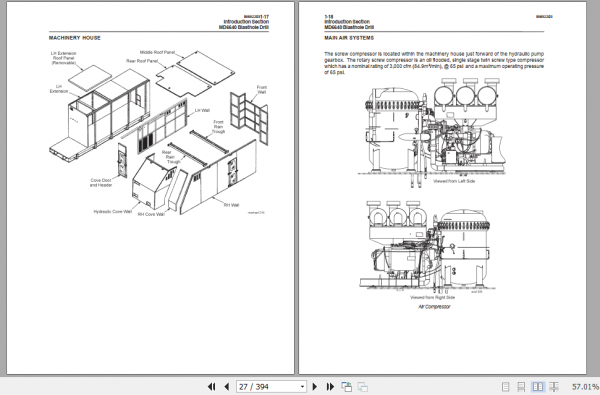Switch to continuous scrolling page view
This screenshot has width=600, height=395.
pyautogui.click(x=521, y=387)
